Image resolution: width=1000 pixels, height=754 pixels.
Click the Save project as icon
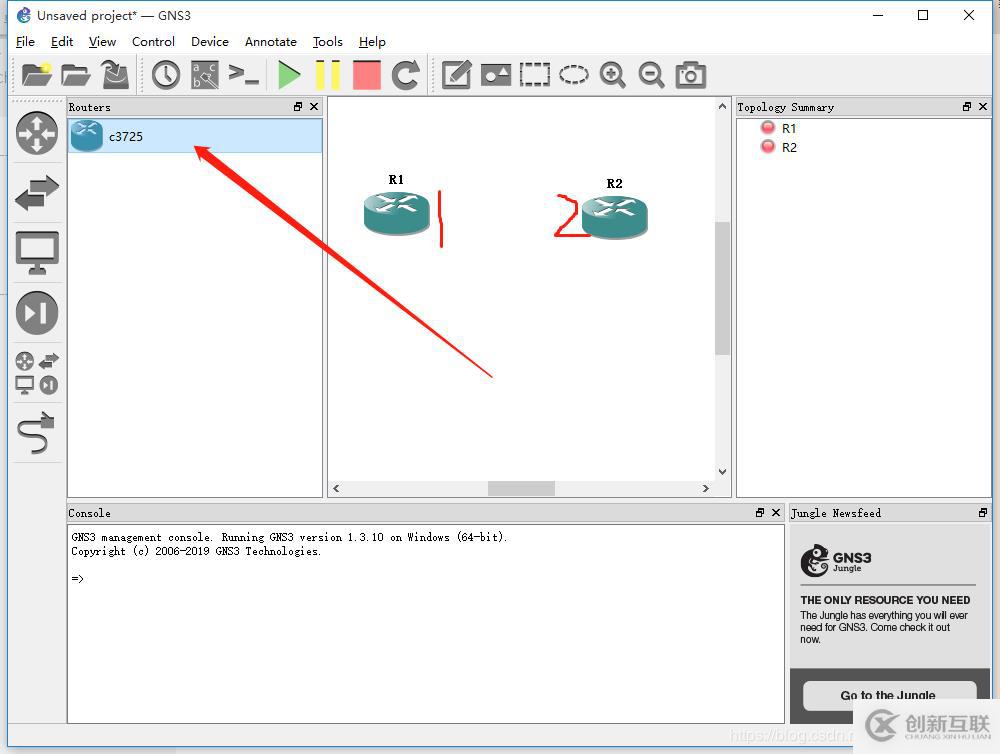tap(115, 75)
